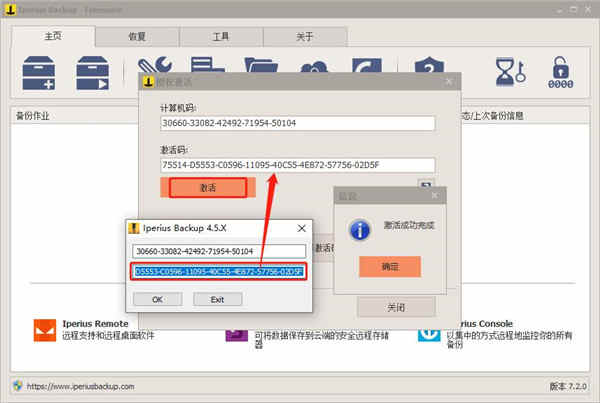Confirm the message with 确定 button
Screen dimensions: 600x403
click(390, 267)
